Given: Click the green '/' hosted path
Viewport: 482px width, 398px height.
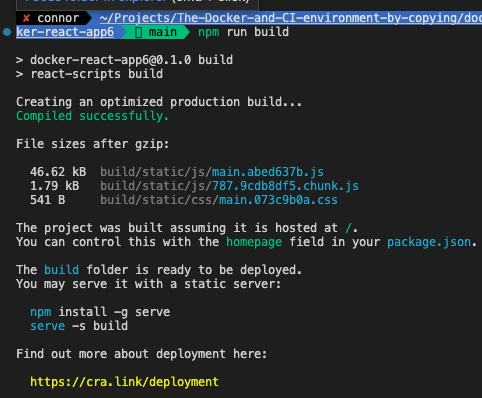Looking at the screenshot, I should [x=348, y=228].
